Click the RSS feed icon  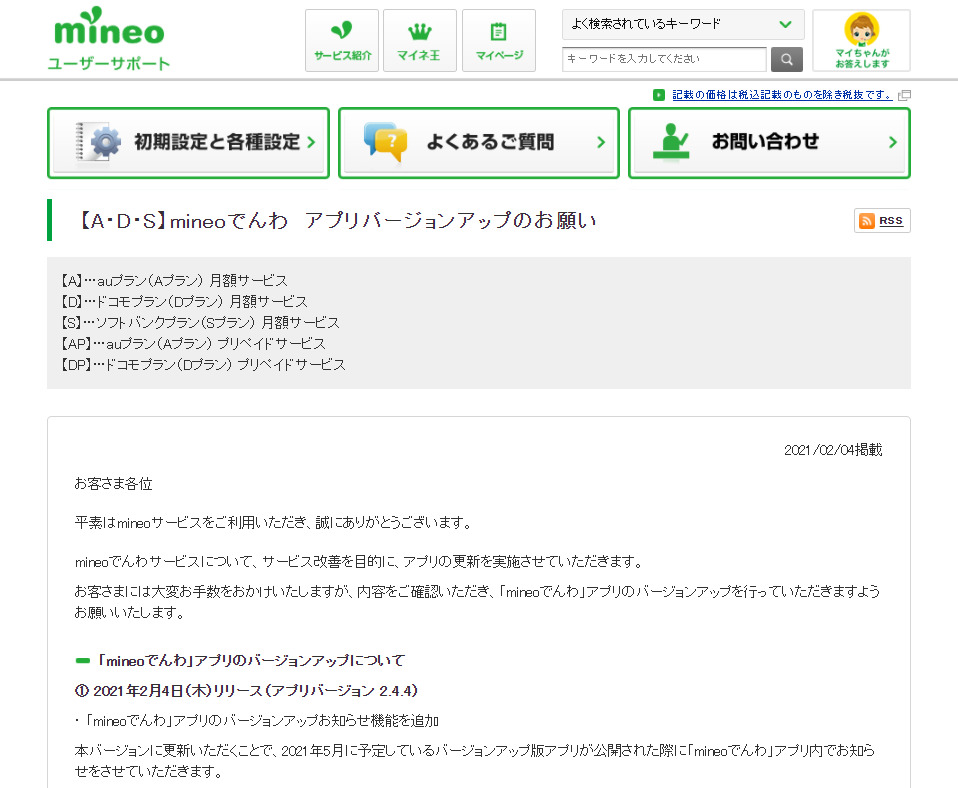pyautogui.click(x=881, y=221)
